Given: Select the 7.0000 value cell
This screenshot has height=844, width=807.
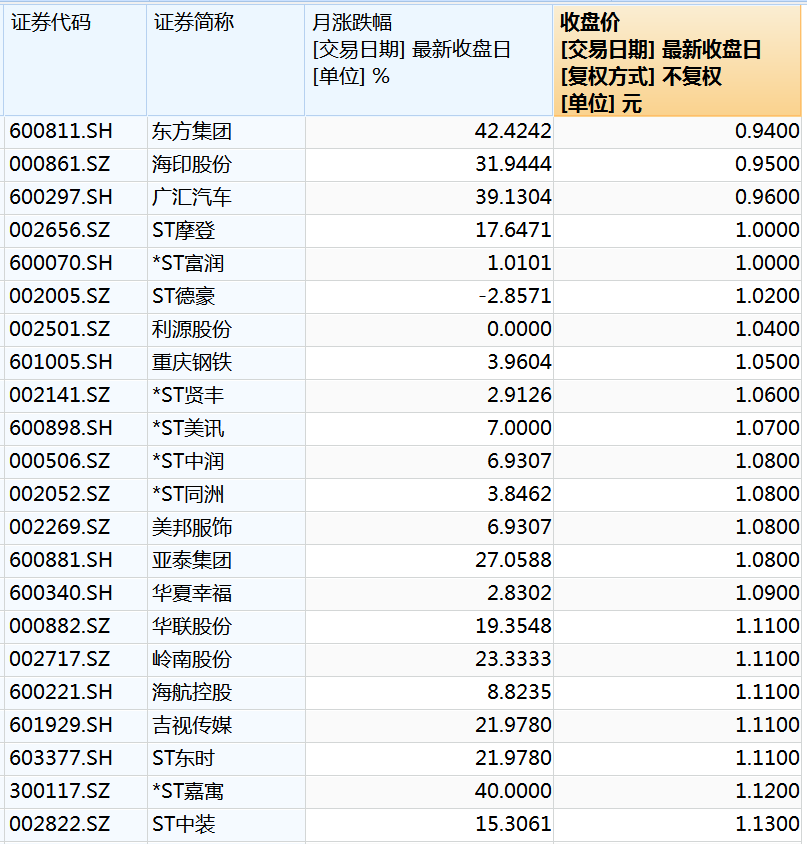Looking at the screenshot, I should [x=429, y=428].
